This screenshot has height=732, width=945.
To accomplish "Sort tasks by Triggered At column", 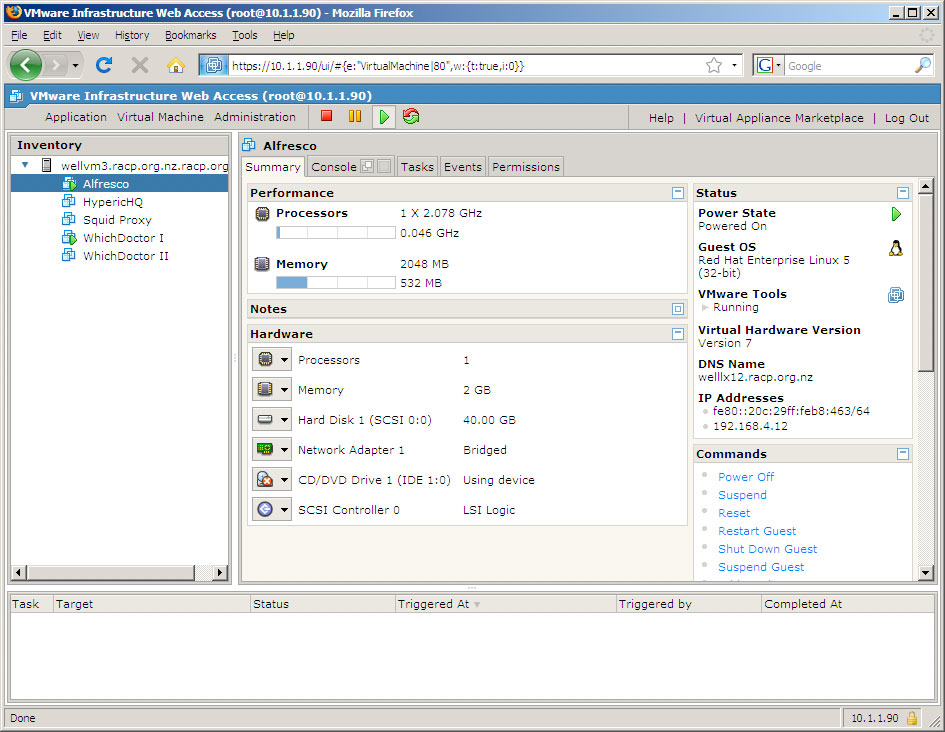I will coord(505,604).
